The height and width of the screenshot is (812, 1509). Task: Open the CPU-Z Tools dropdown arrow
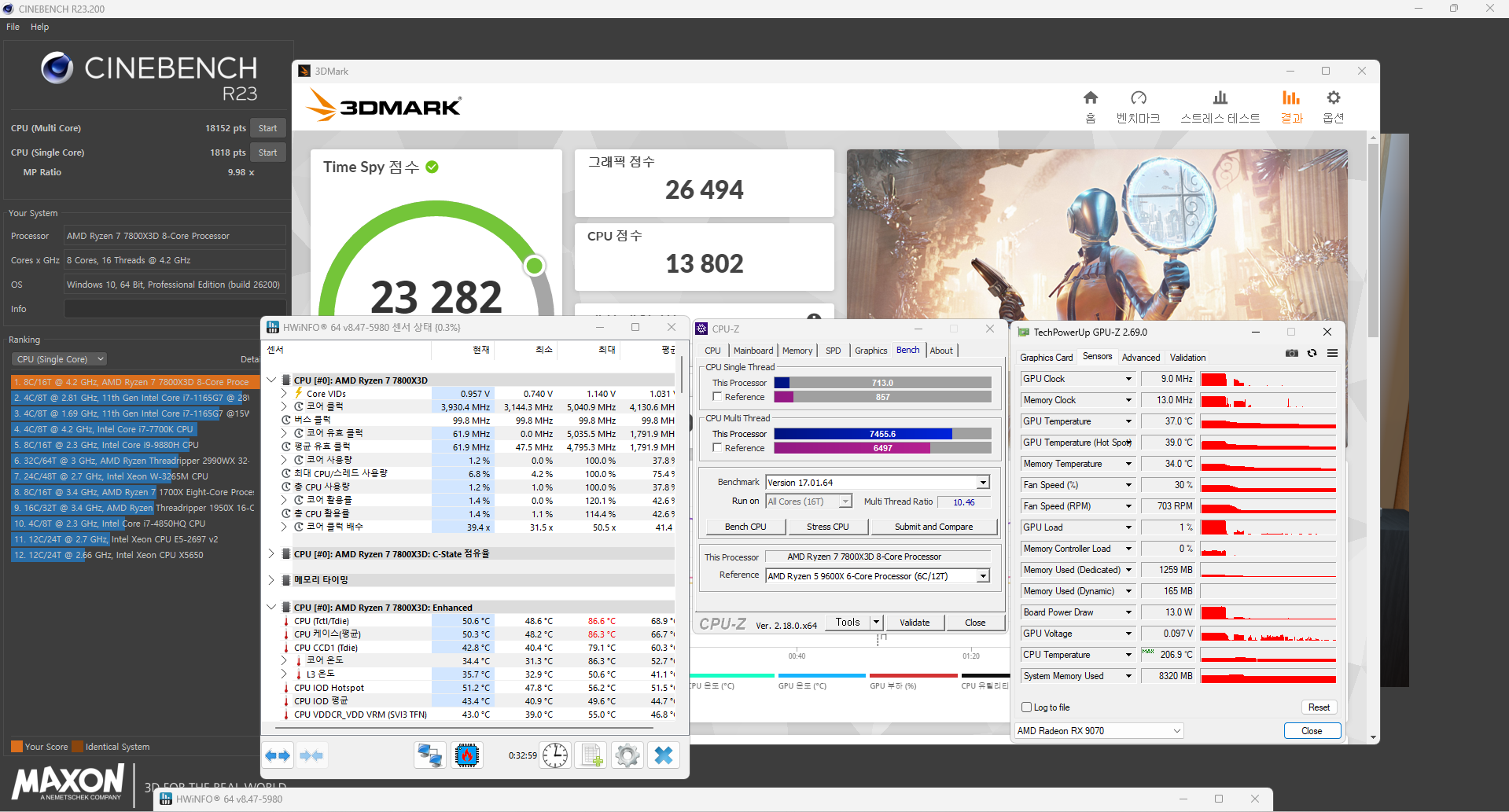877,623
